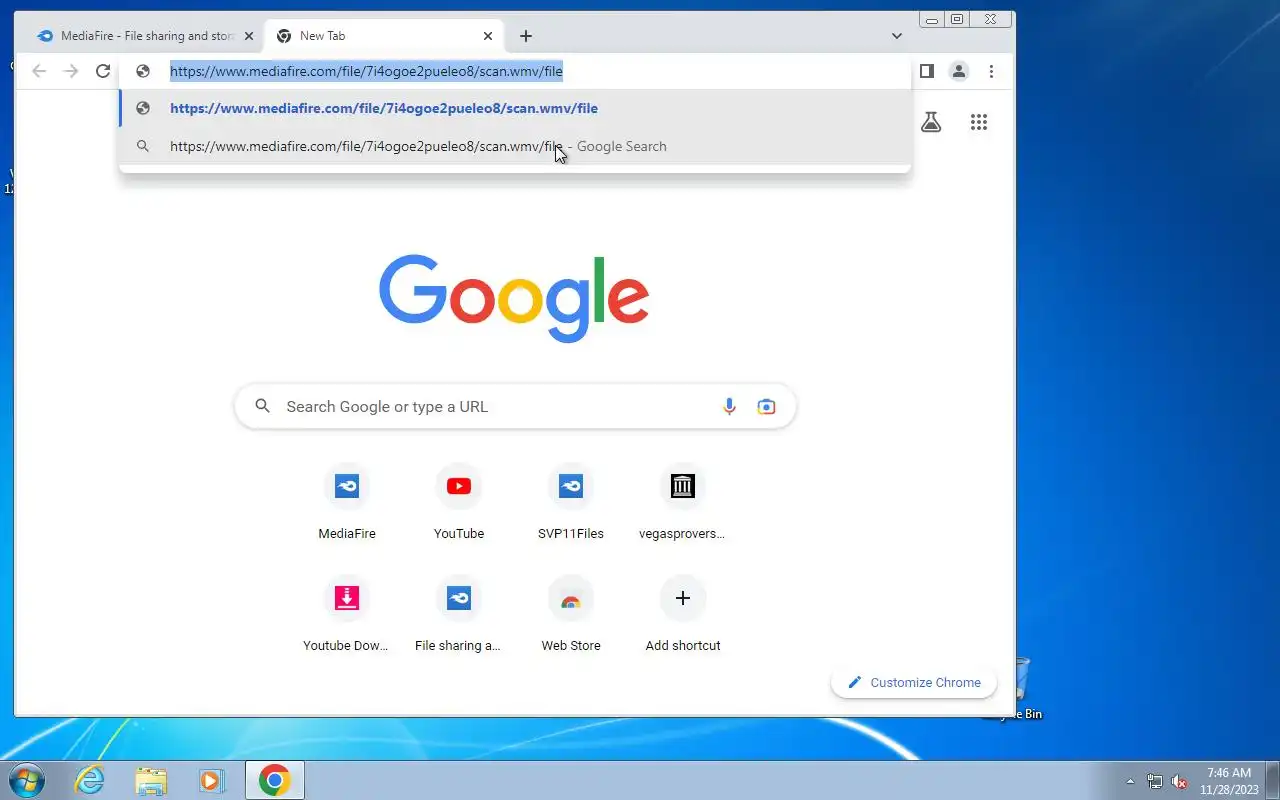This screenshot has width=1280, height=800.
Task: Open the vegasprovers shortcut
Action: [683, 504]
